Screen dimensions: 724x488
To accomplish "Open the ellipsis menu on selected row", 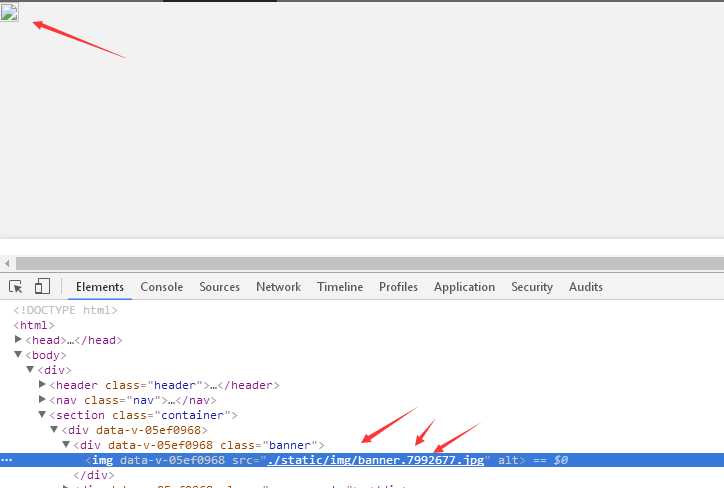I will coord(6,460).
